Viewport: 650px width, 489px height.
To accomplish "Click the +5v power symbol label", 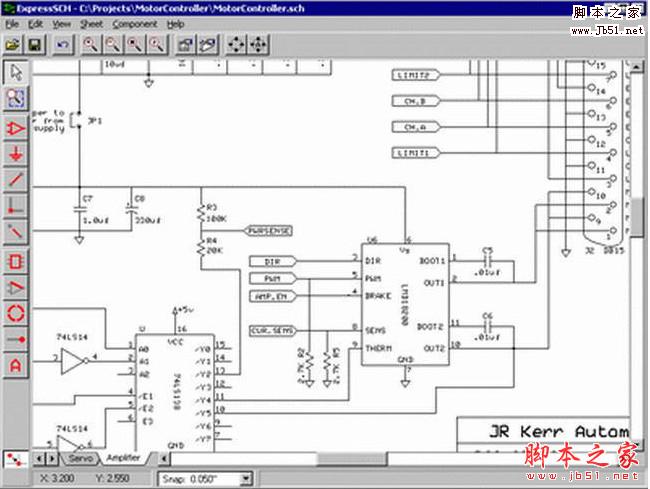I will (186, 310).
